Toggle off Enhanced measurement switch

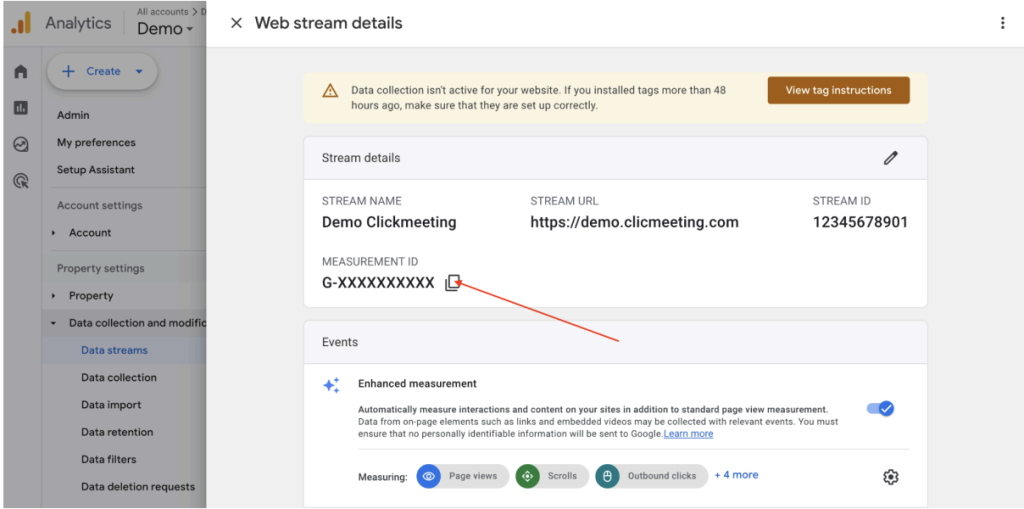coord(880,409)
